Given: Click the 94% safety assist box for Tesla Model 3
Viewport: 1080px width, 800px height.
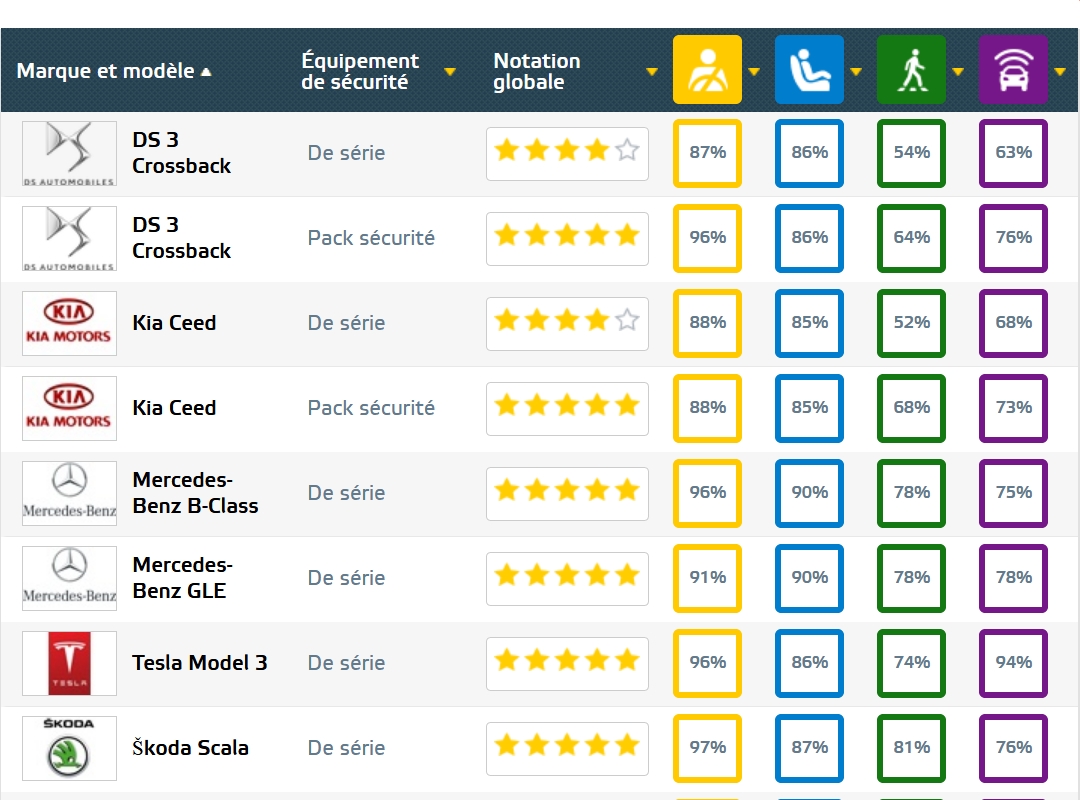Looking at the screenshot, I should [x=1013, y=663].
